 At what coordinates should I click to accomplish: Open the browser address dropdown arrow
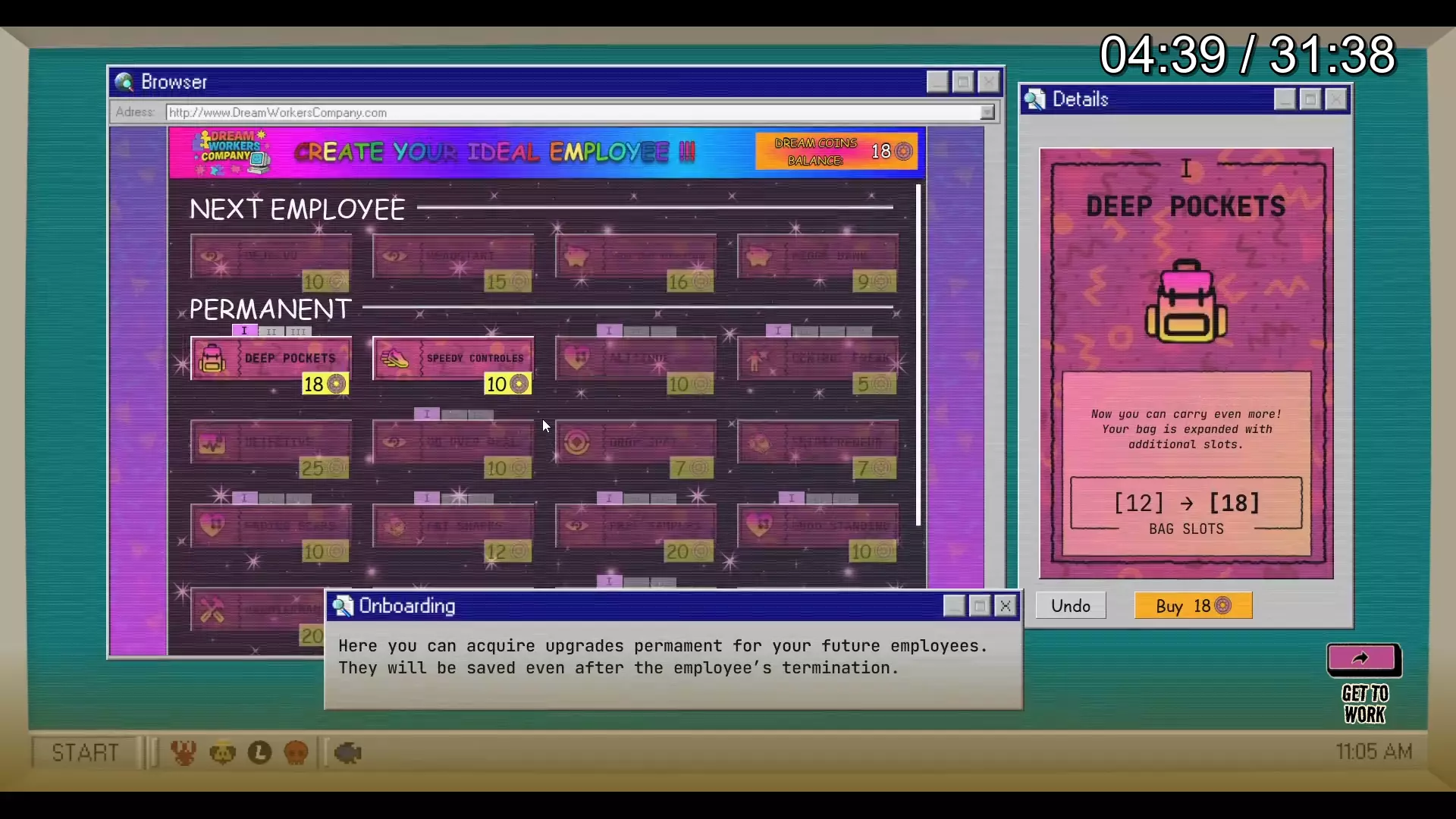[987, 113]
